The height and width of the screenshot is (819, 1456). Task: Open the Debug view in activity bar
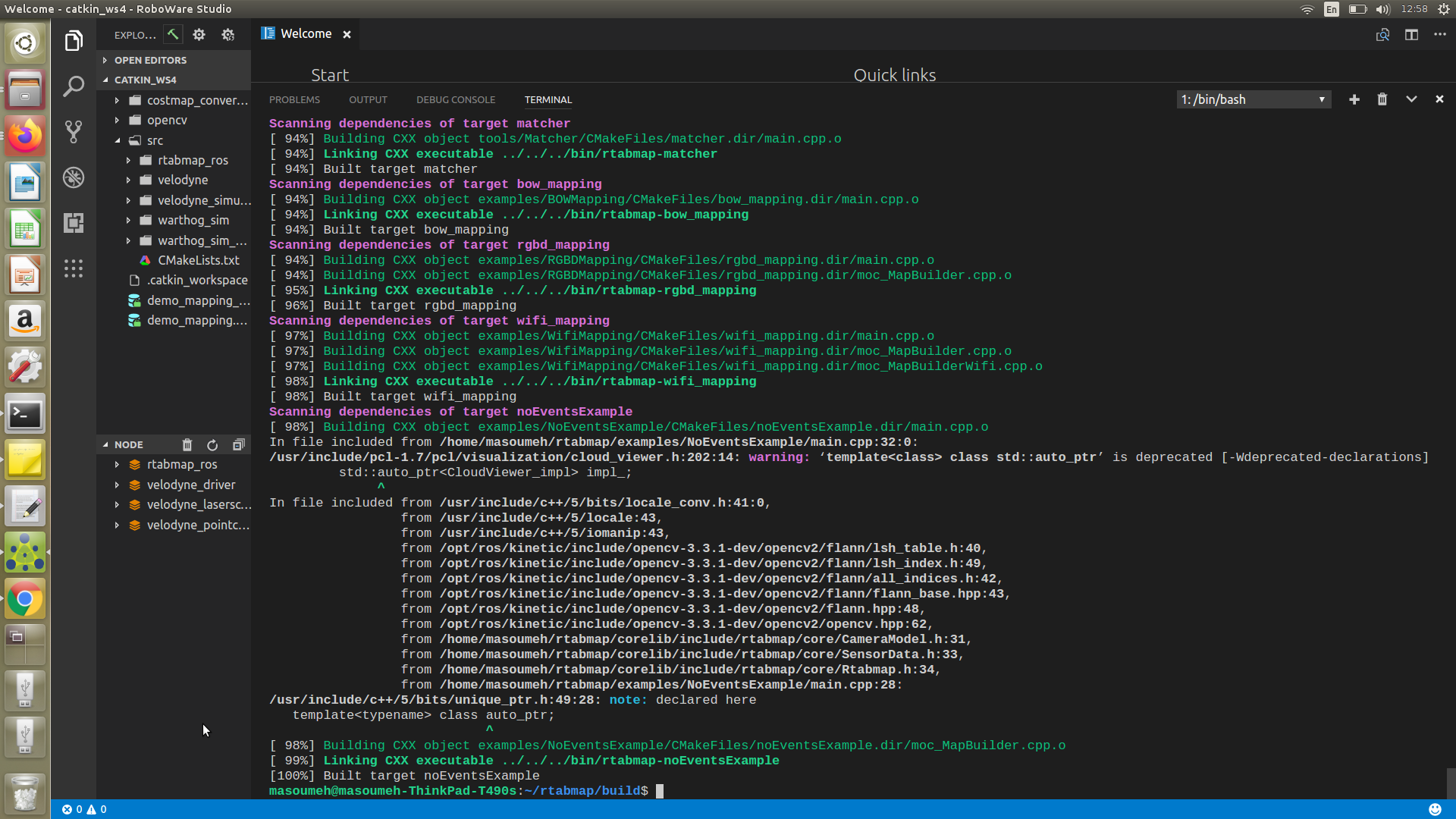74,177
